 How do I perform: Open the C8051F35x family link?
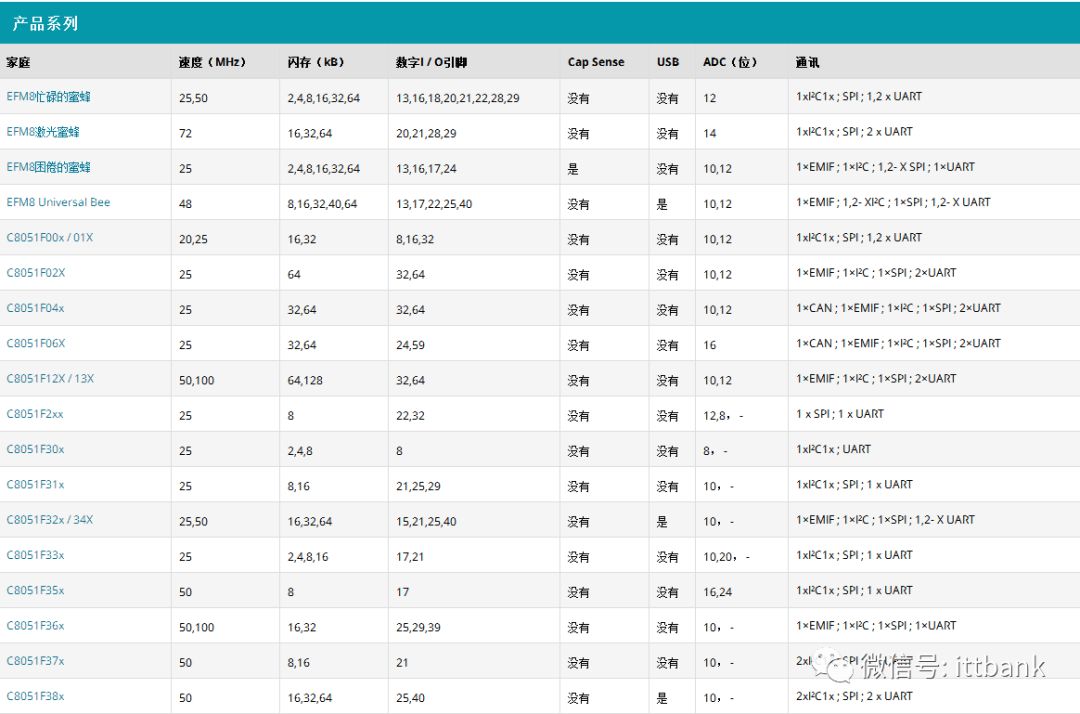click(35, 590)
